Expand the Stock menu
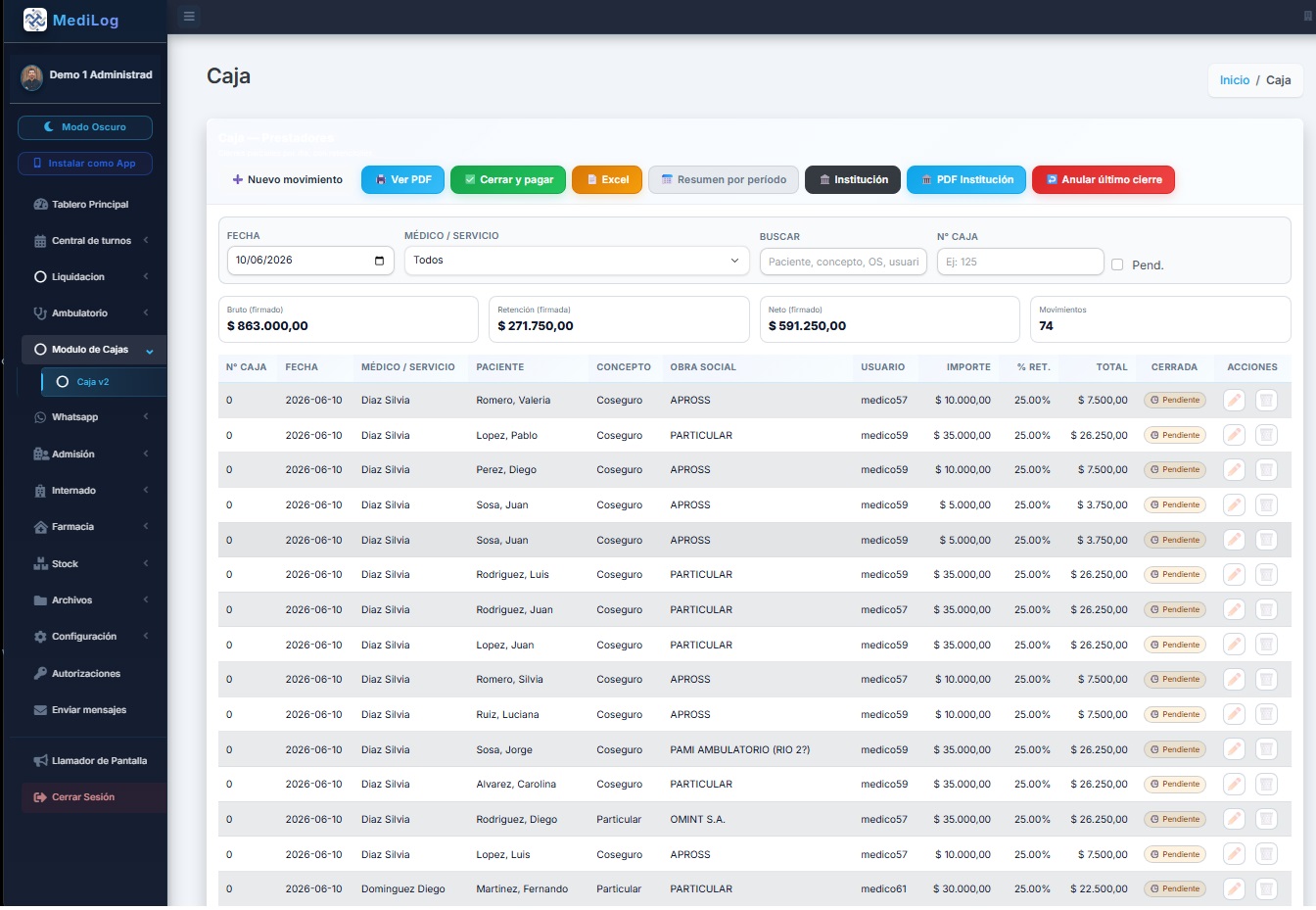This screenshot has height=910, width=1316. 92,564
